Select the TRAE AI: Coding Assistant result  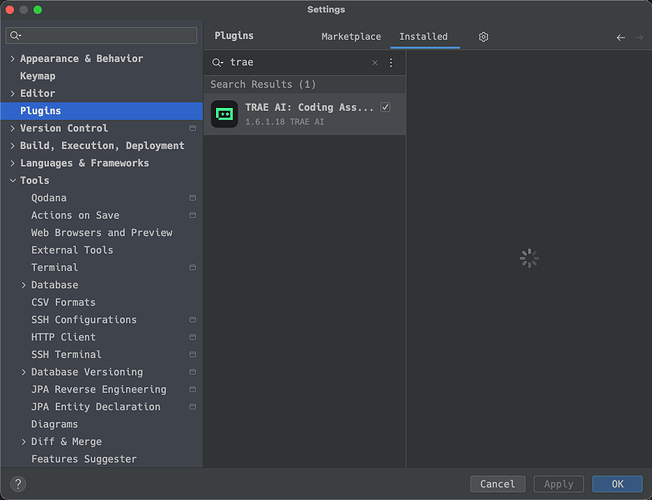click(304, 114)
